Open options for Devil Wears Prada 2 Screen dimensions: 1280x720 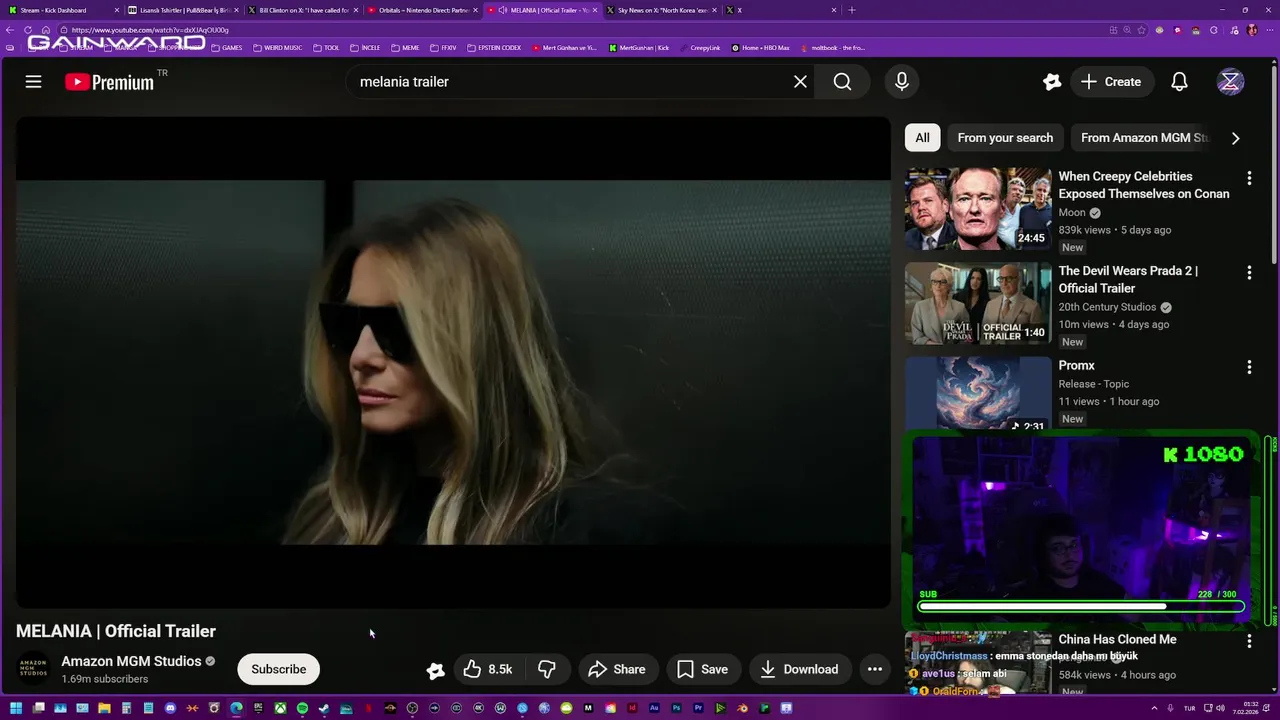click(1249, 272)
